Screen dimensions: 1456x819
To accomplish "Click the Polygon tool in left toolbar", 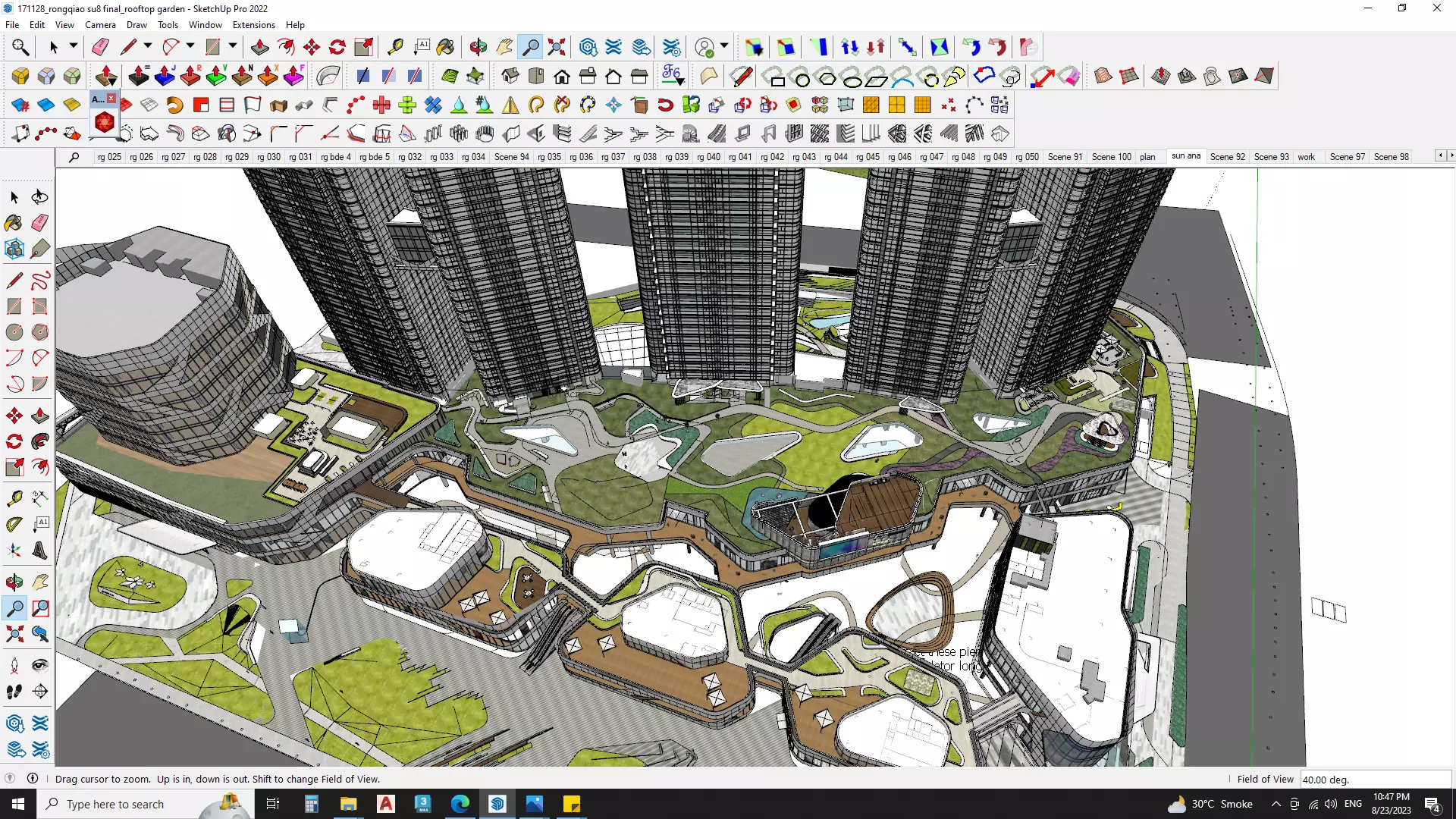I will (40, 332).
